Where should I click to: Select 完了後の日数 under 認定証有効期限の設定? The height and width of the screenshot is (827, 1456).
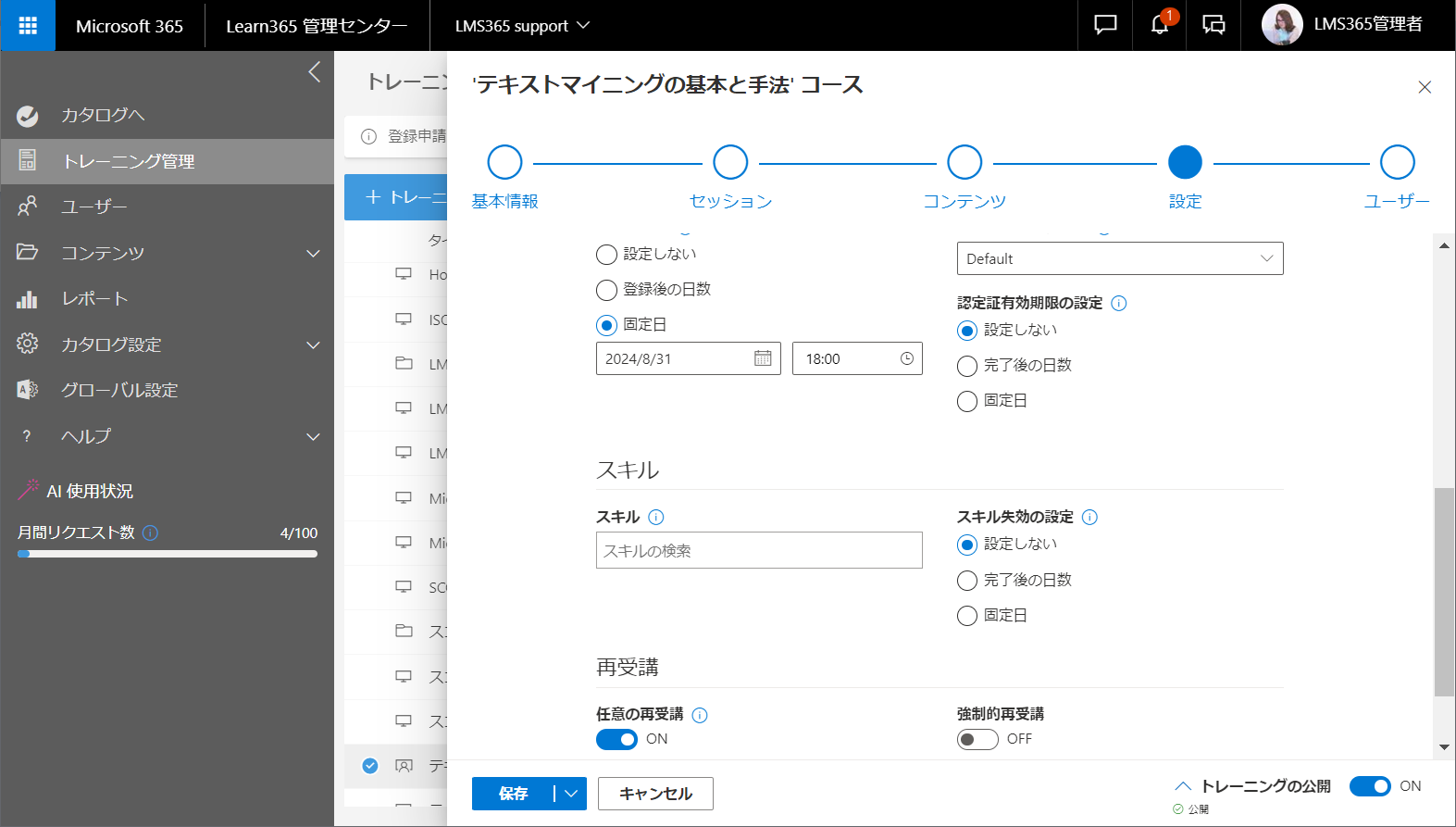click(x=967, y=366)
